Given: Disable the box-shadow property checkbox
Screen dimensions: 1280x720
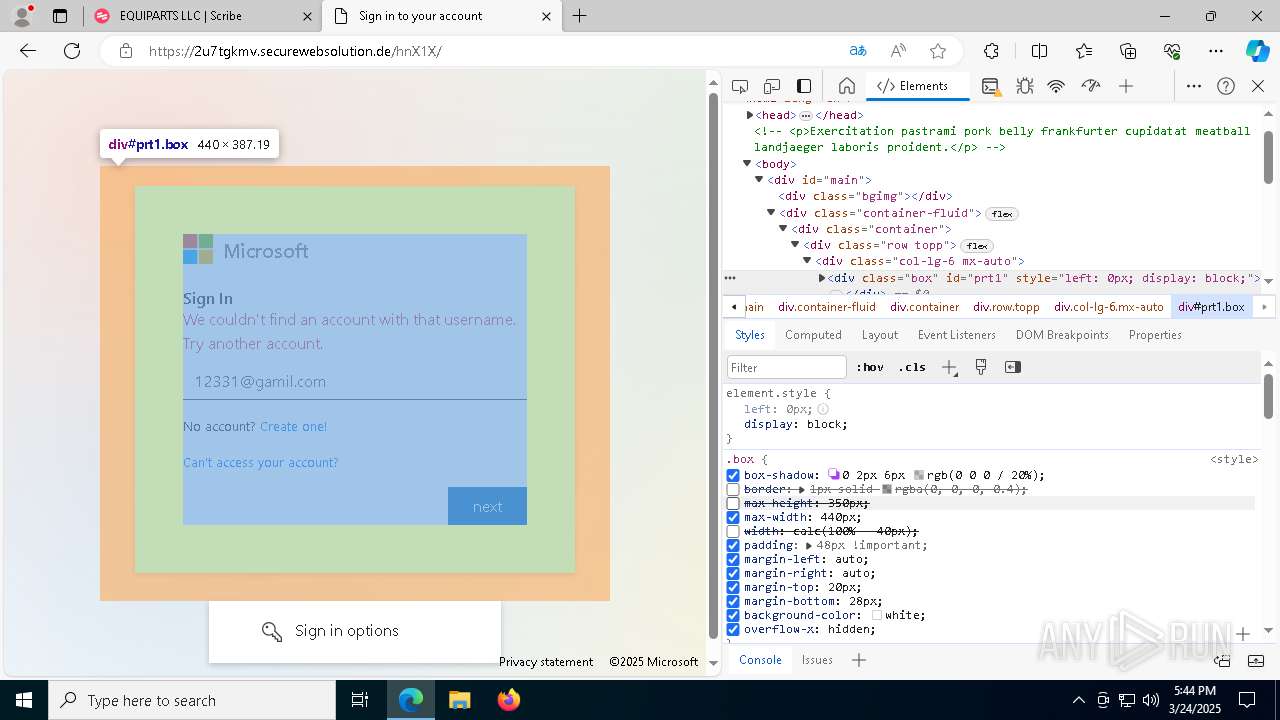Looking at the screenshot, I should coord(733,476).
